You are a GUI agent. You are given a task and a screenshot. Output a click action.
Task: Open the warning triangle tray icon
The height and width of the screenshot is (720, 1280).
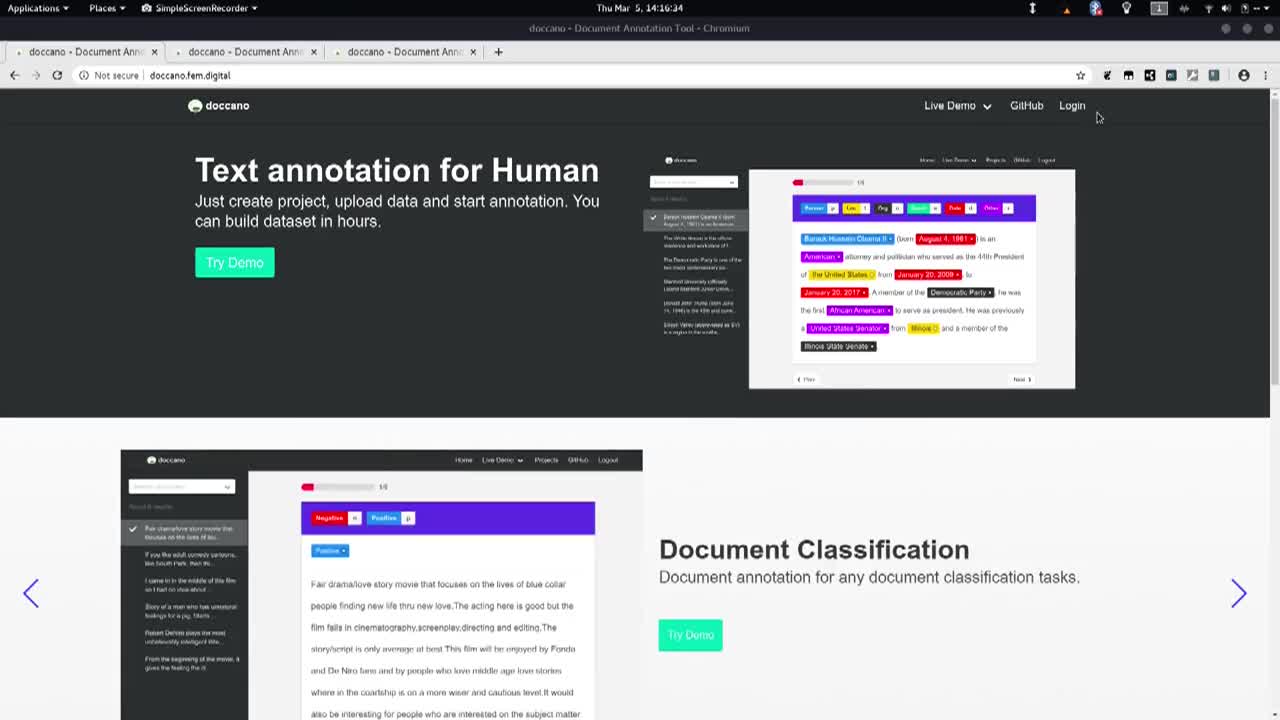point(1066,9)
